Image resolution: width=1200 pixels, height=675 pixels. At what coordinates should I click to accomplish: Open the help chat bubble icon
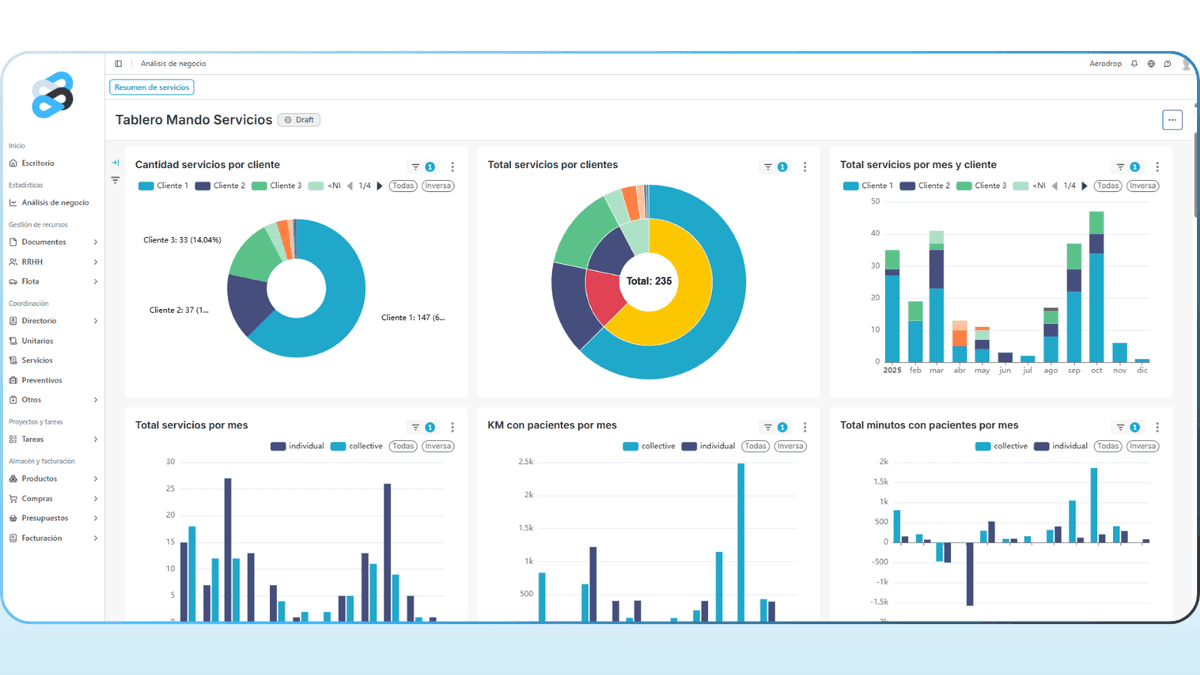coord(1167,63)
